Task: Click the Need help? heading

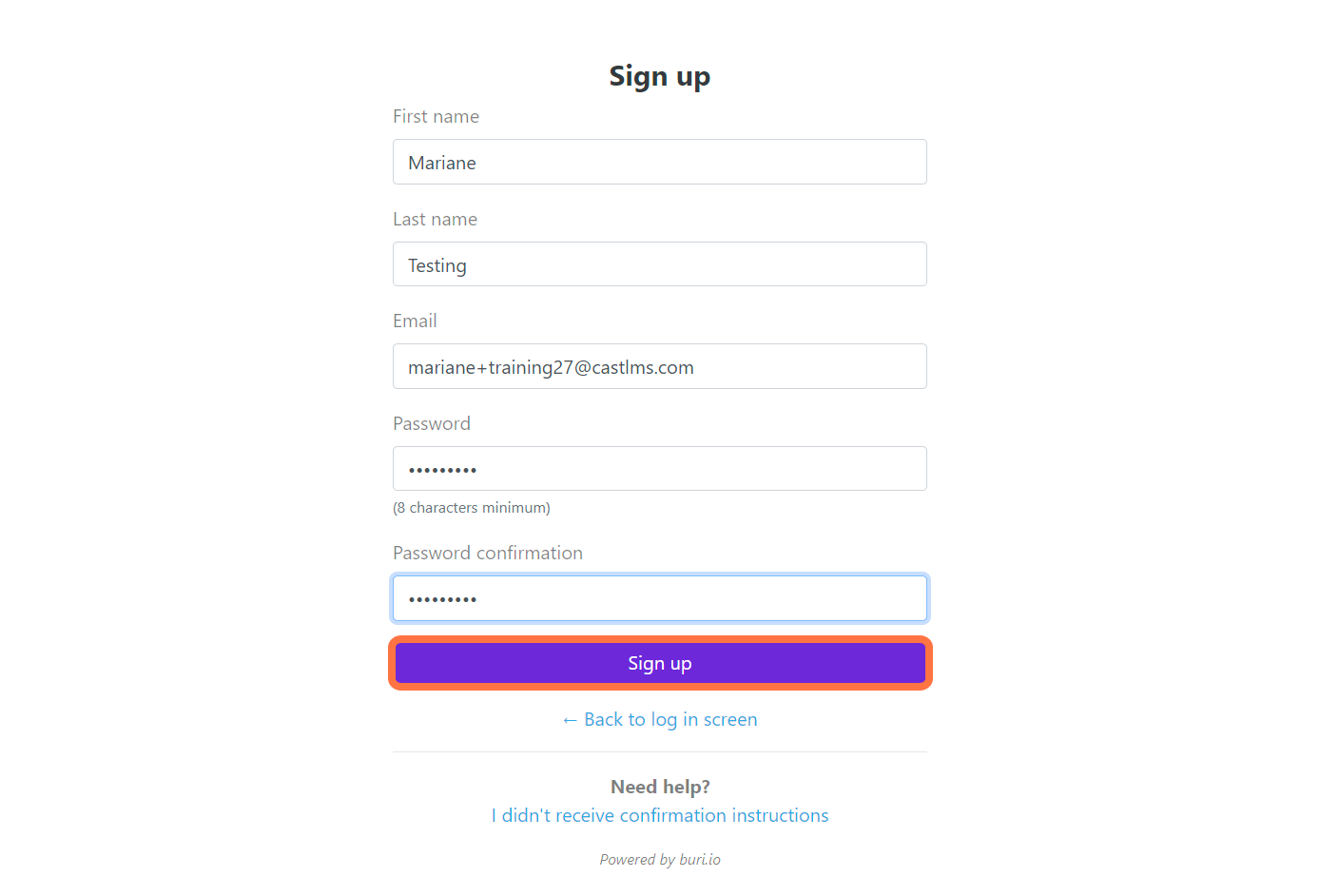Action: pos(660,787)
